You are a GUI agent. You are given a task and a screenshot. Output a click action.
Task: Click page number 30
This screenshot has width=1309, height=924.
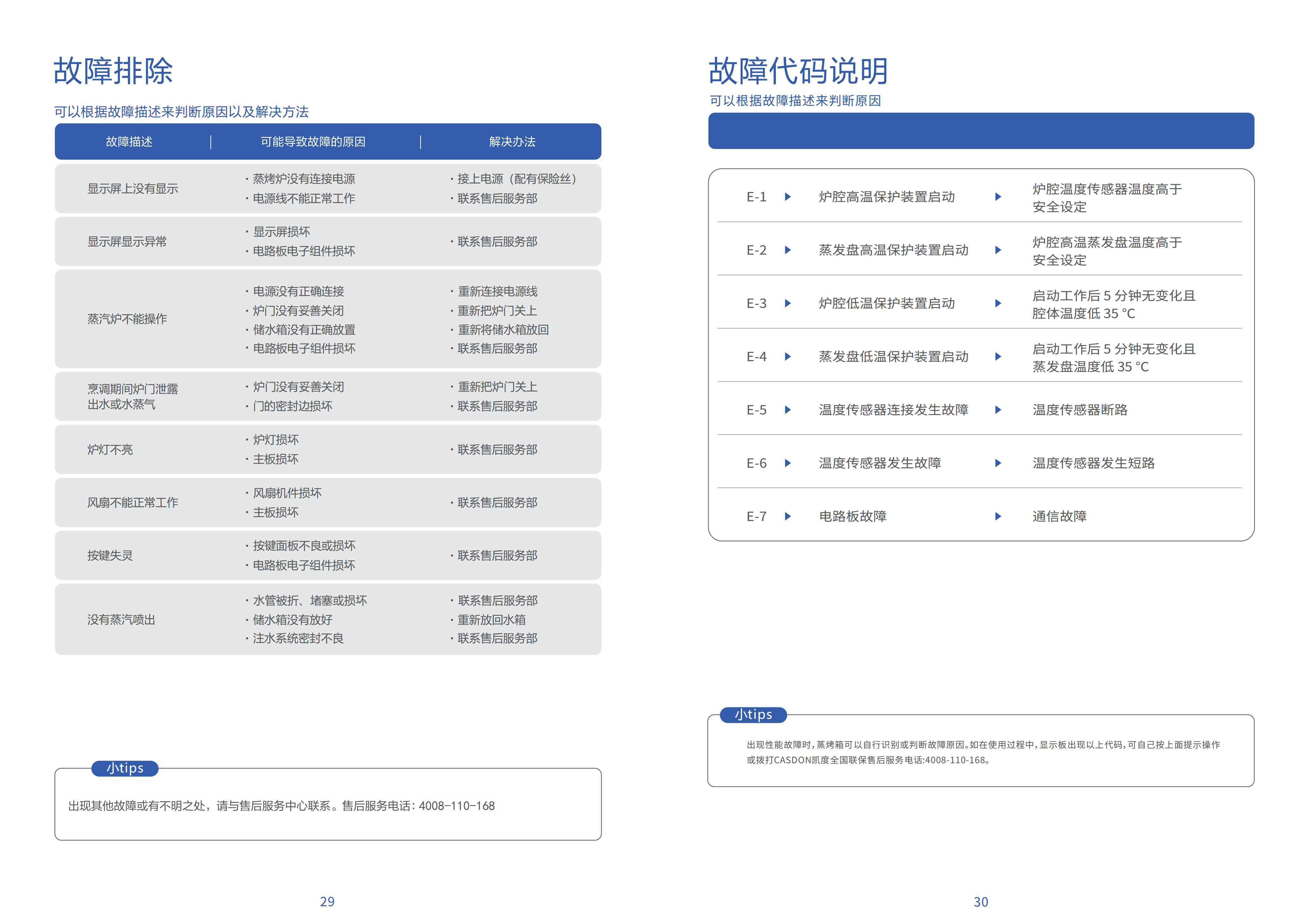click(x=981, y=902)
